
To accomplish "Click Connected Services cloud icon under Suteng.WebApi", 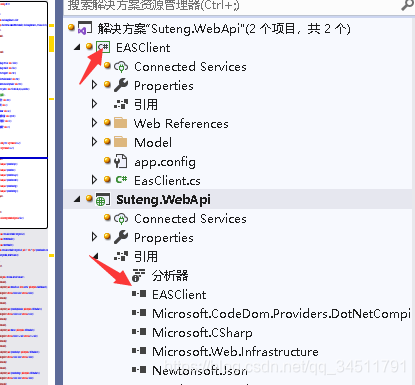I will (x=121, y=219).
